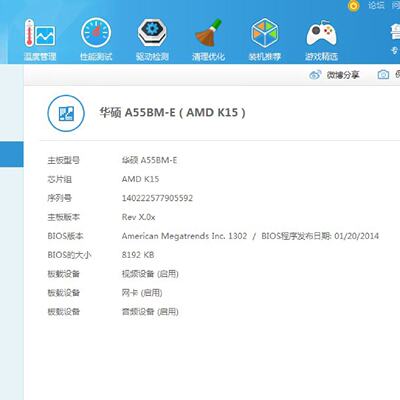400x400 pixels.
Task: Select the highlighted blue sidebar item
Action: click(x=12, y=154)
